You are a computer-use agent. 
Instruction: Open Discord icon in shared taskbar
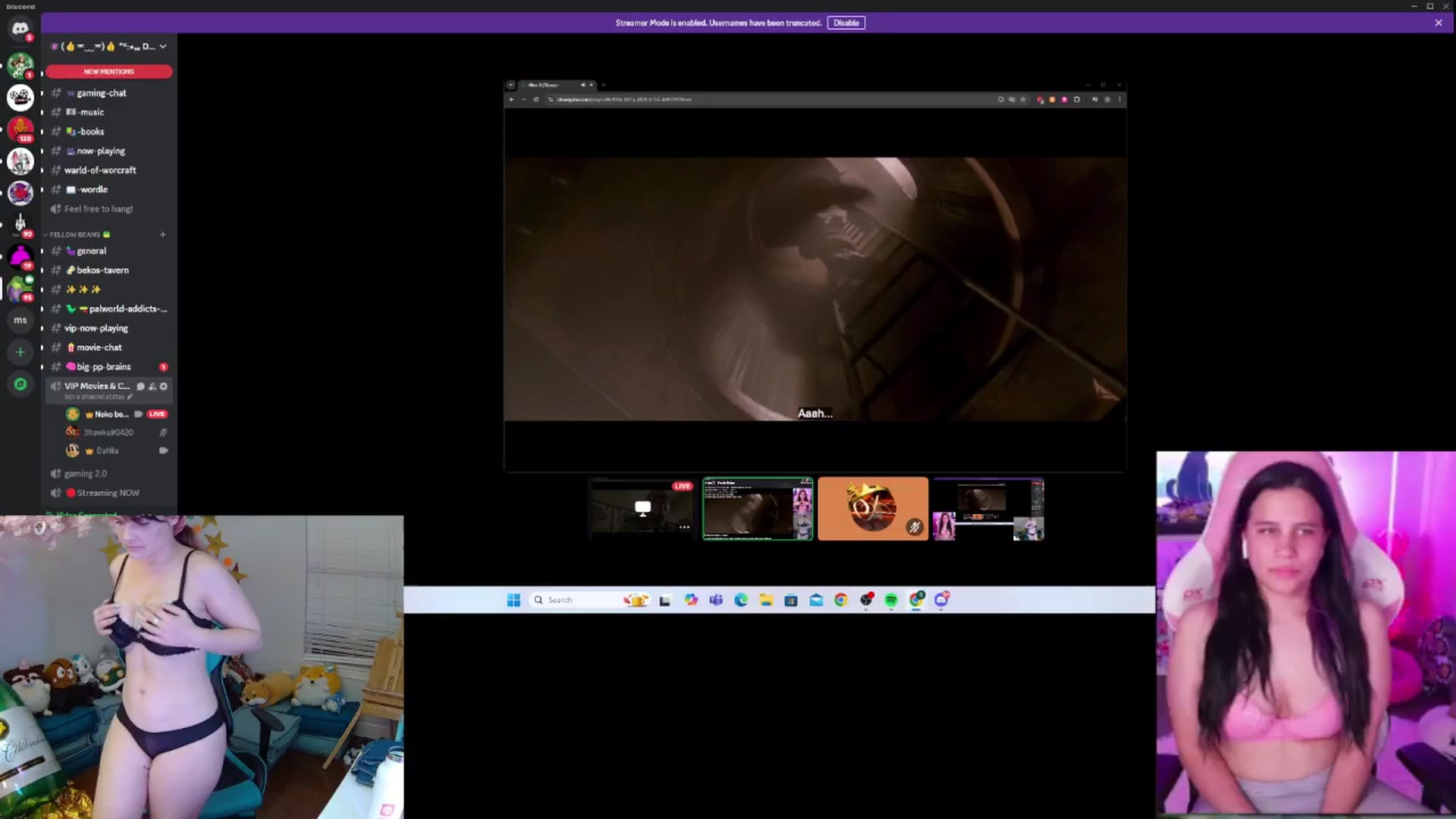(x=941, y=600)
